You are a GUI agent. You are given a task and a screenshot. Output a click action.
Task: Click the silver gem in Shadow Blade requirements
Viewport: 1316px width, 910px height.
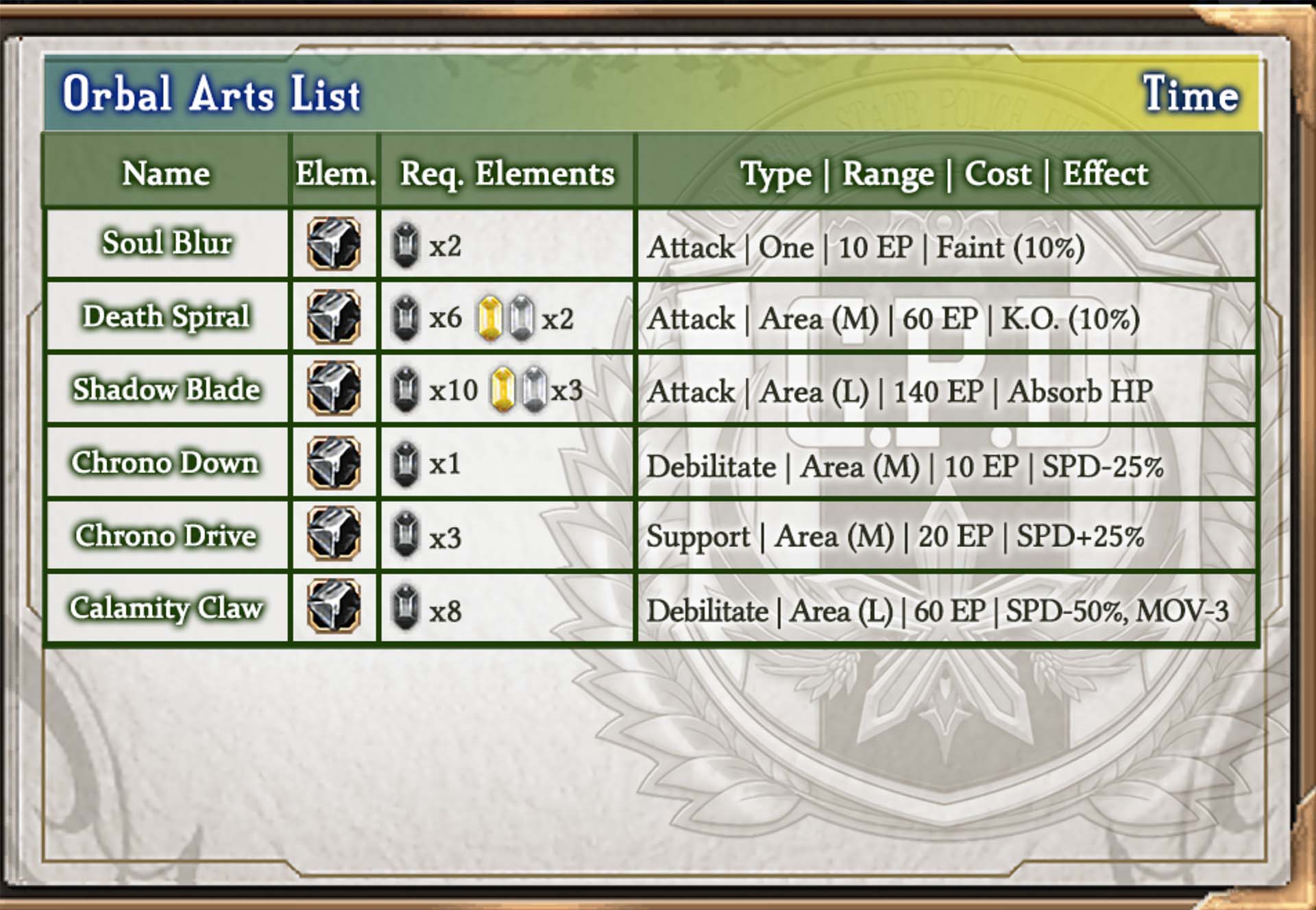[535, 390]
